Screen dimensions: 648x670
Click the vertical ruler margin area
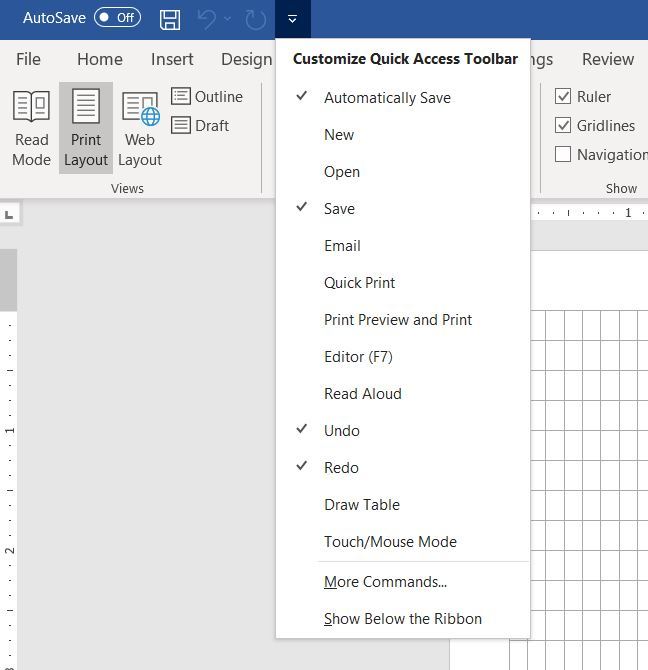9,280
